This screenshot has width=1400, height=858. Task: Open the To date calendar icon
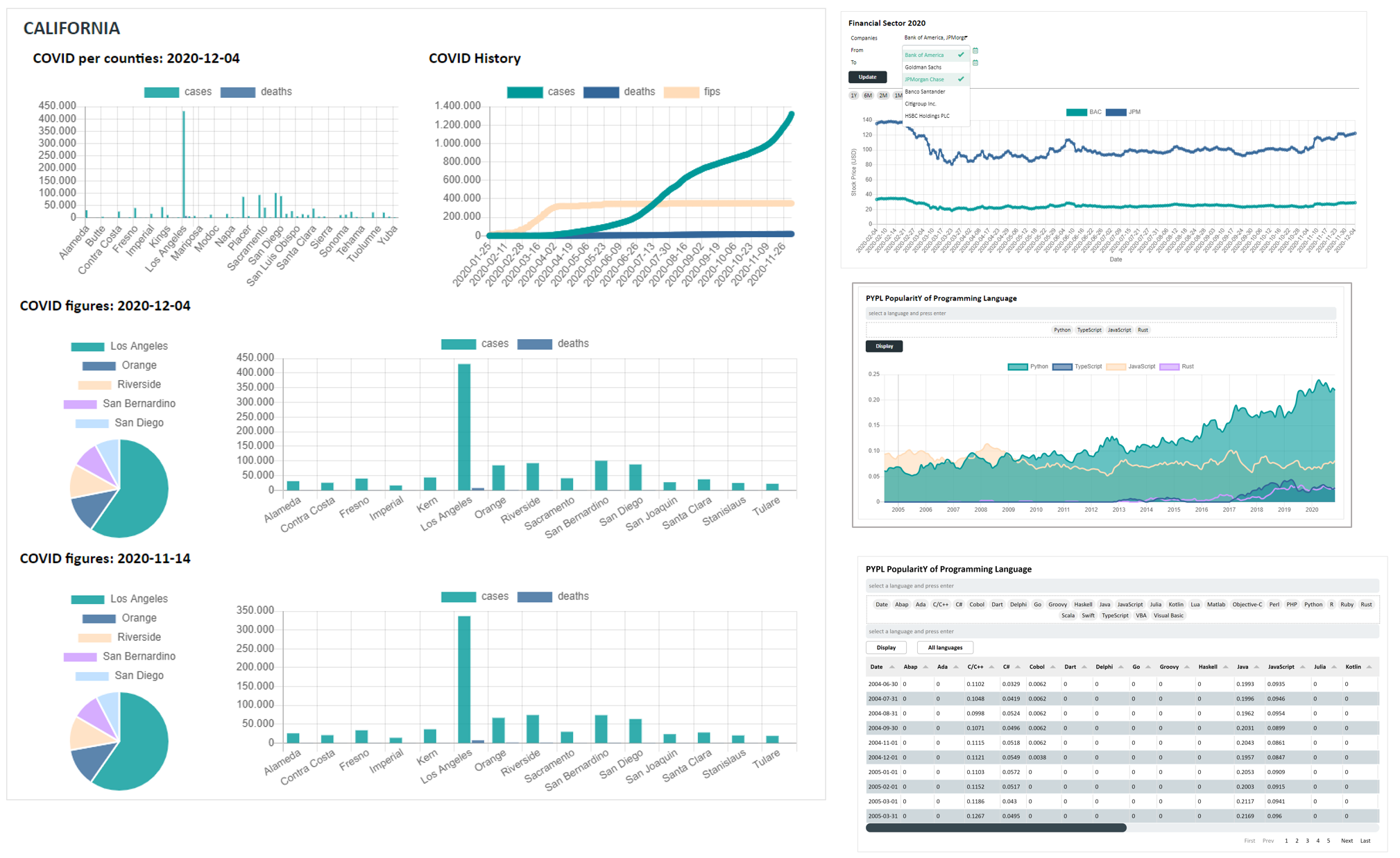975,63
